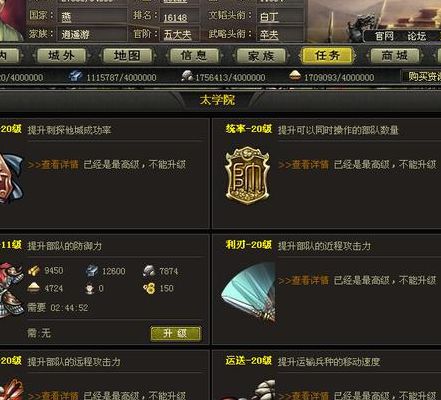Click the coin icon beside 150
Image resolution: width=441 pixels, height=400 pixels.
click(x=149, y=288)
